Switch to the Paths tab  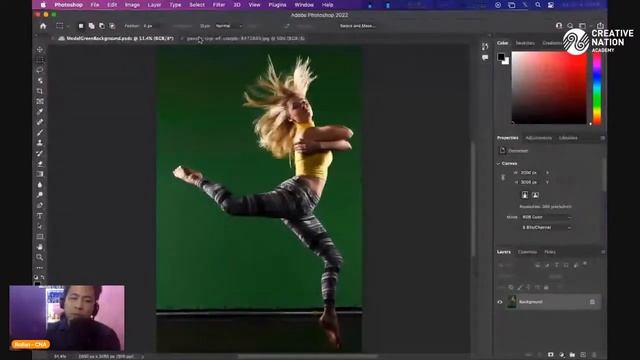point(550,252)
